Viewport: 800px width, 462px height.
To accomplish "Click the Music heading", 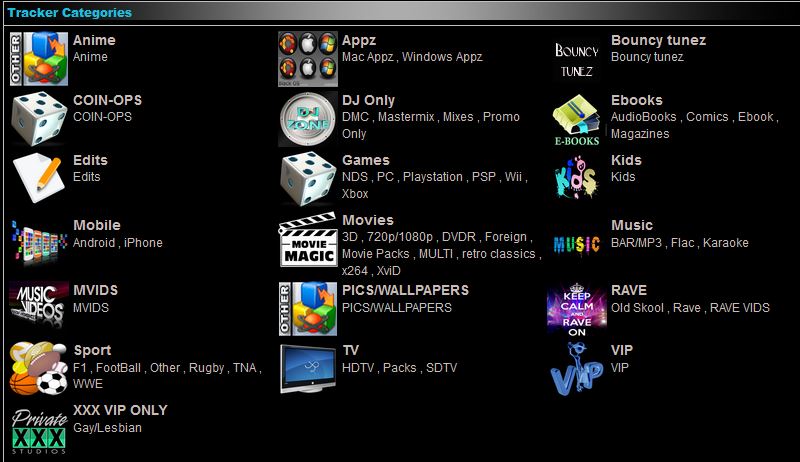I will click(x=632, y=225).
